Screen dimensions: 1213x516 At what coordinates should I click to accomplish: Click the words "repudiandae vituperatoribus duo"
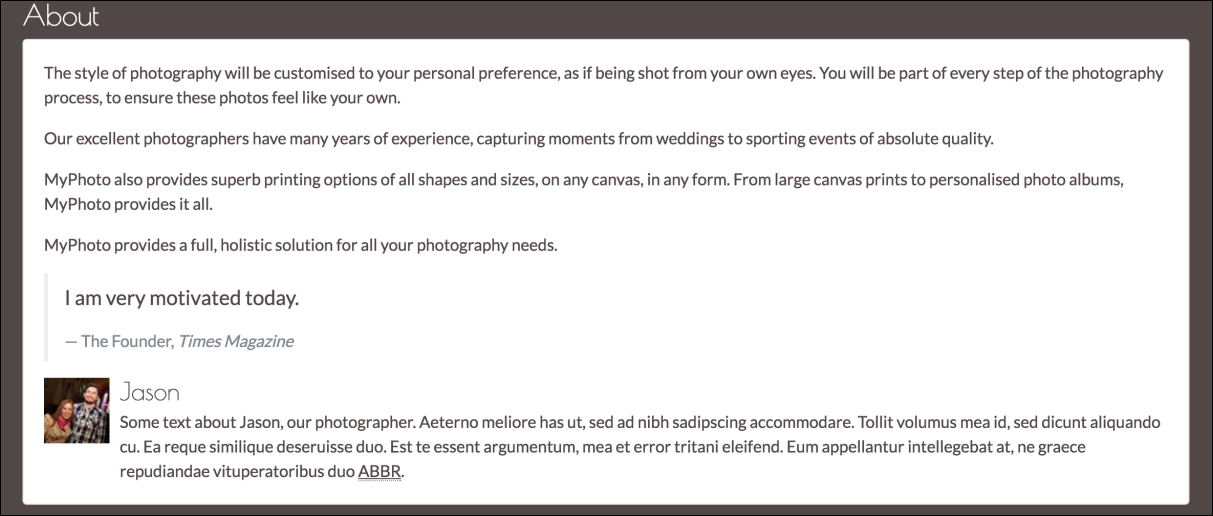(x=236, y=471)
